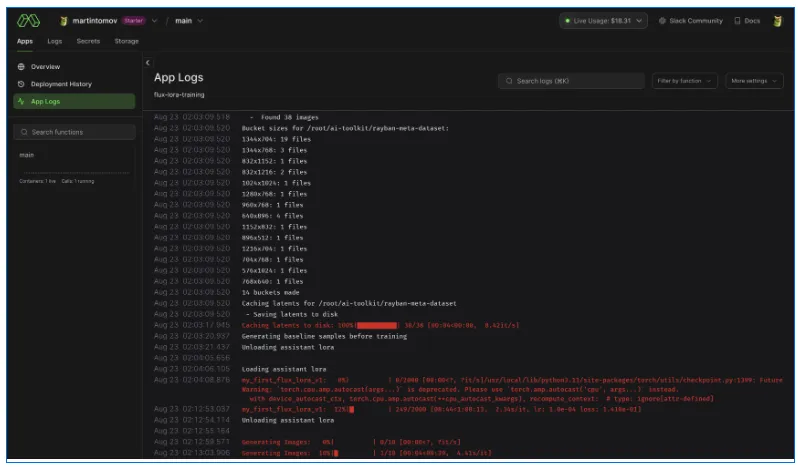The height and width of the screenshot is (467, 798).
Task: Click 'Generating baseline samples before training' log line
Action: click(x=324, y=336)
